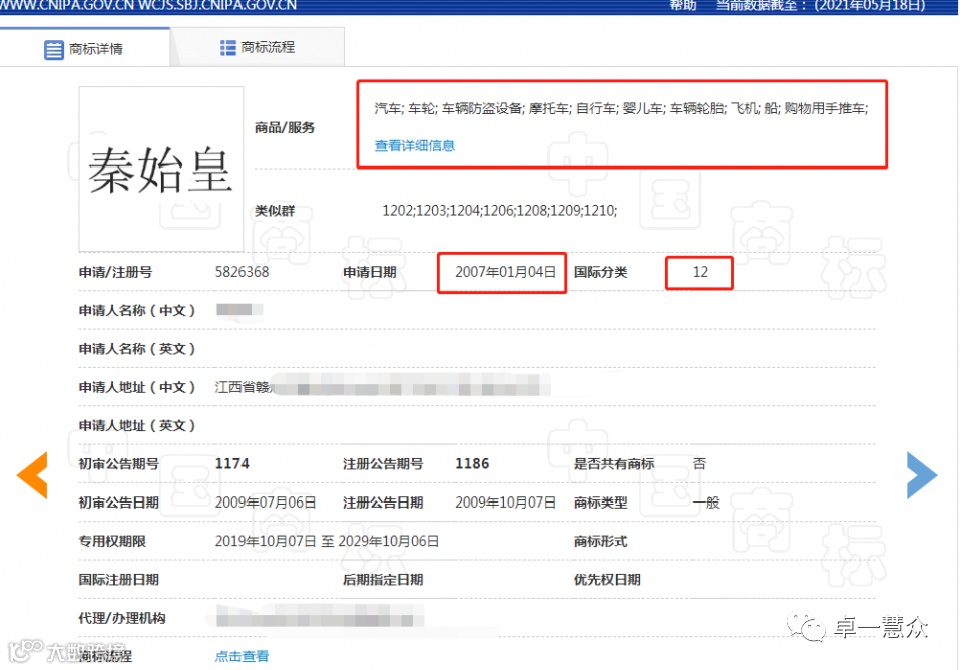Click the 注册公告日期 label
The image size is (960, 670).
tap(383, 503)
